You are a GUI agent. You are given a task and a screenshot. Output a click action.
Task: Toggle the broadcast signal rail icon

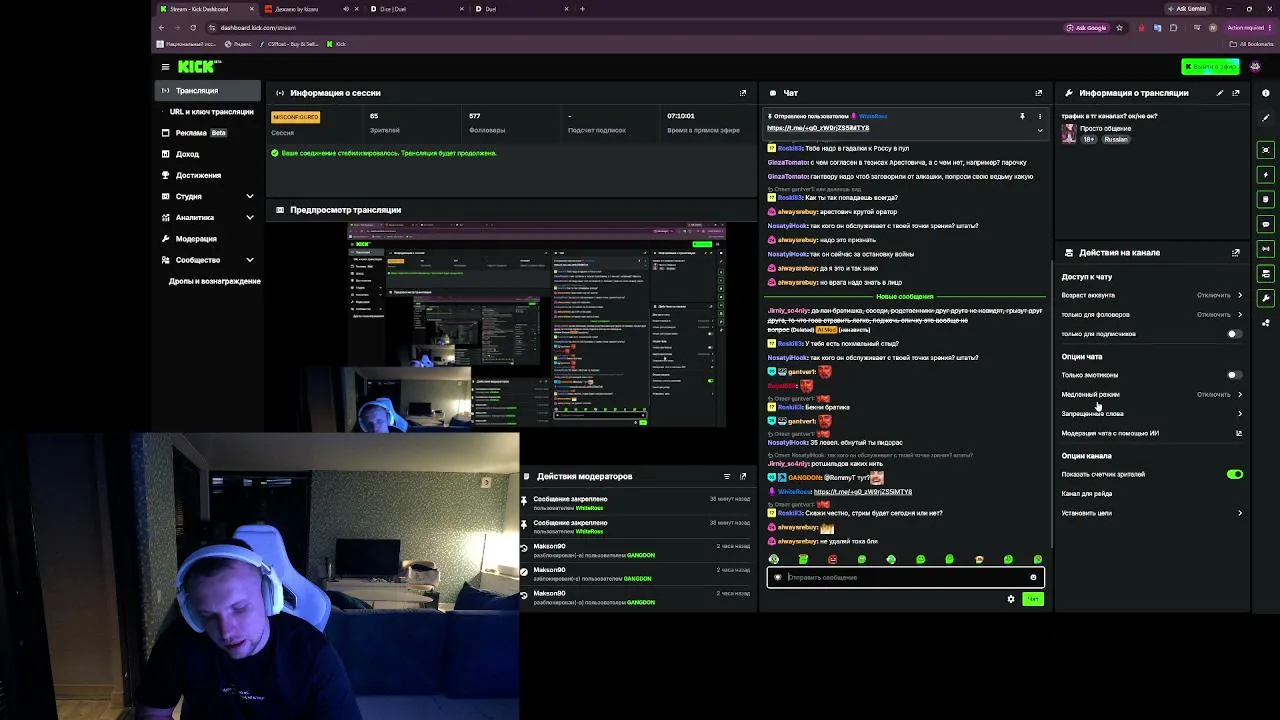pyautogui.click(x=1265, y=248)
